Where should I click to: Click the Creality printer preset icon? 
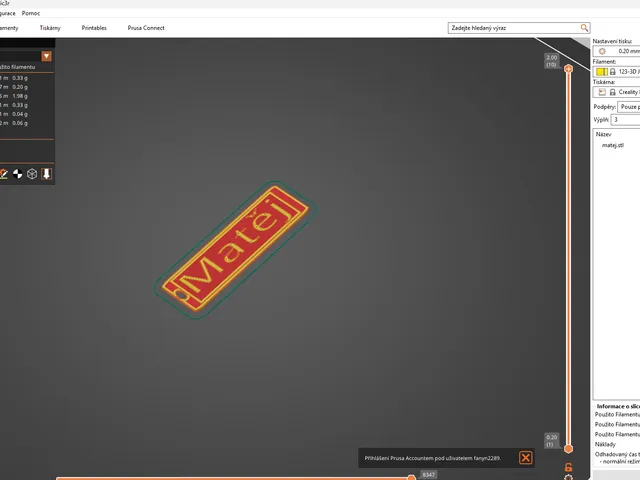[602, 92]
